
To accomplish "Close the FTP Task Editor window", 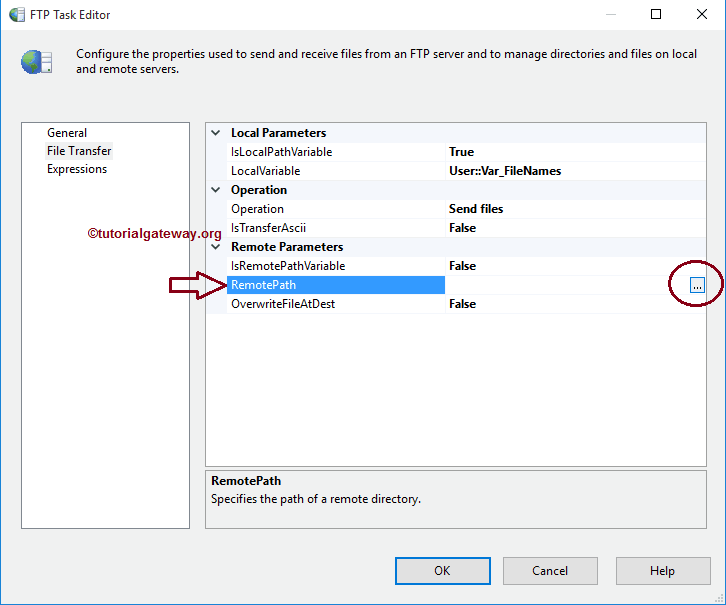I will tap(701, 15).
